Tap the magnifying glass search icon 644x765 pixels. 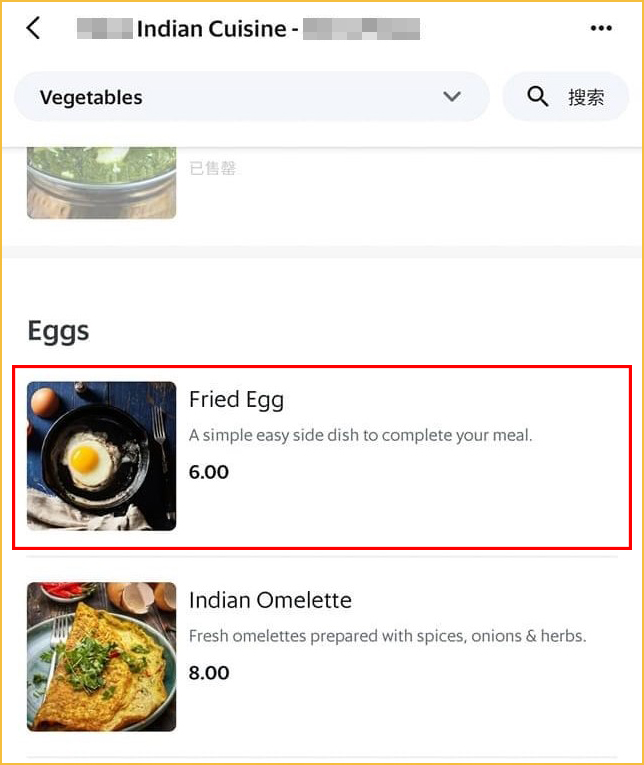point(538,96)
